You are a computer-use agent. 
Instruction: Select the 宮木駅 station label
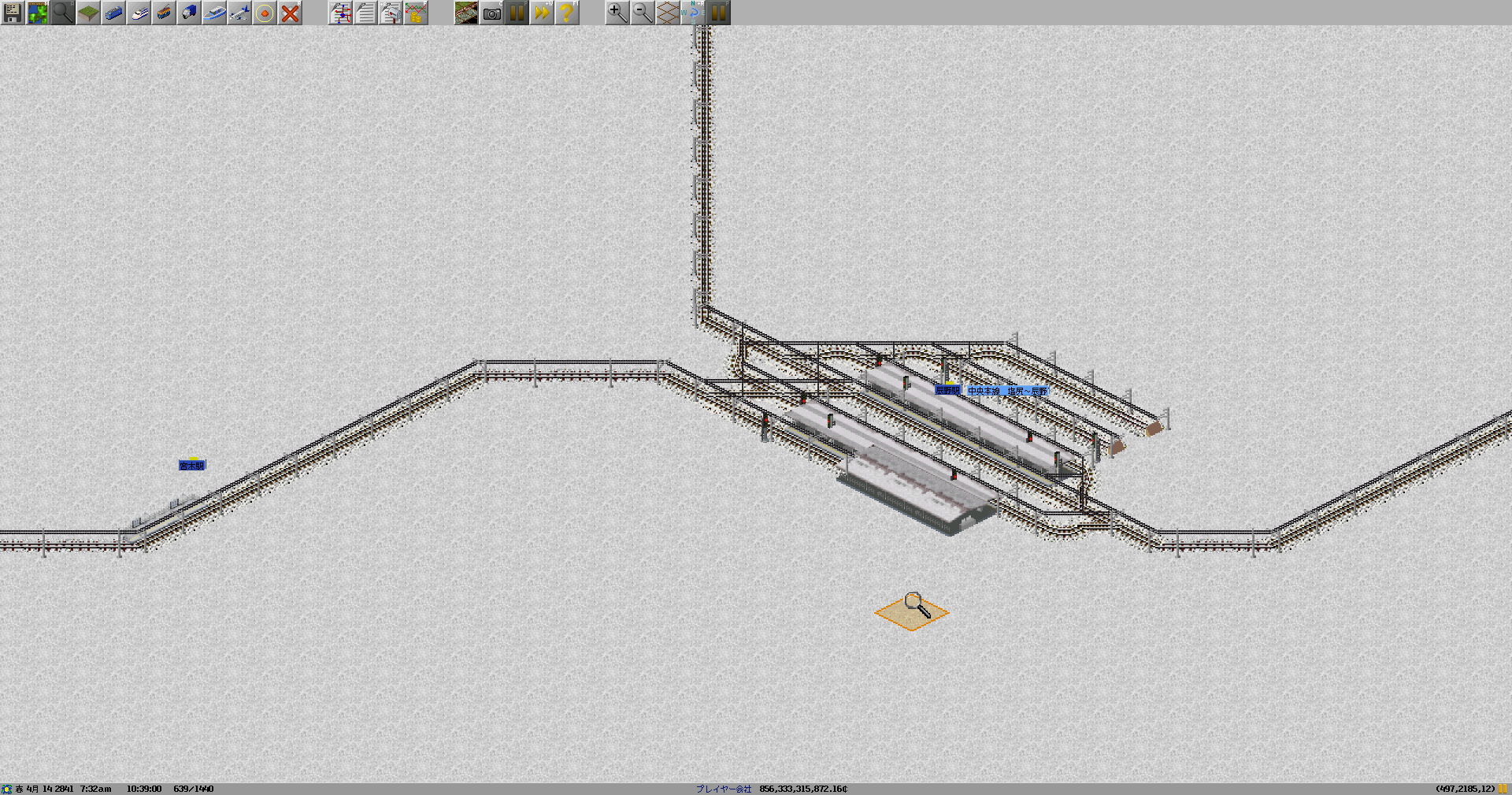point(192,466)
